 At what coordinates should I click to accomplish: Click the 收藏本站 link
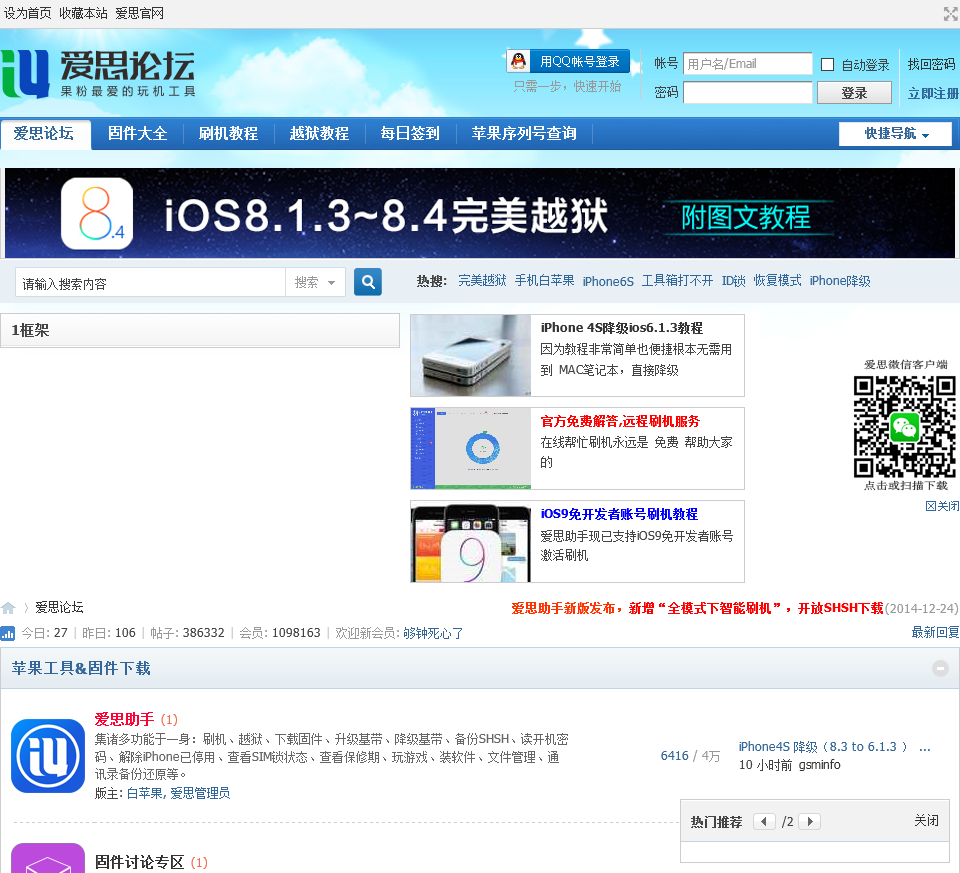[83, 13]
